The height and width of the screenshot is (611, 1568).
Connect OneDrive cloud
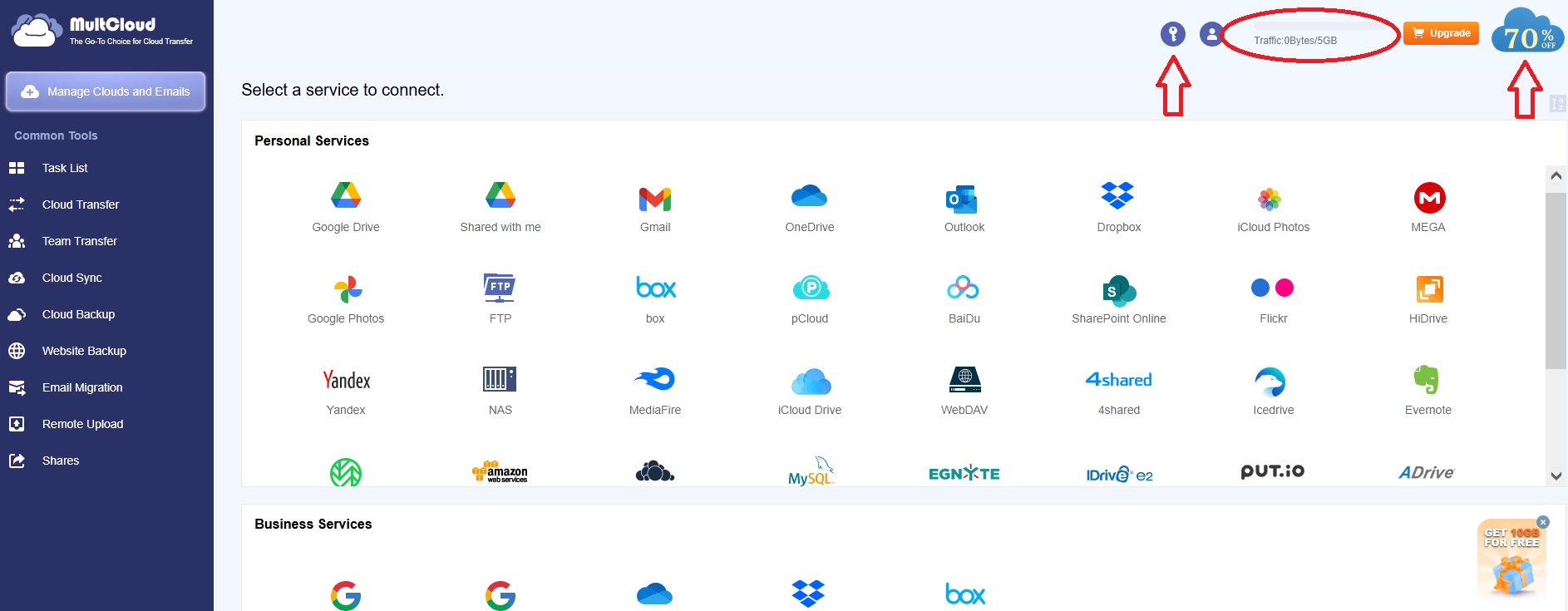coord(810,207)
